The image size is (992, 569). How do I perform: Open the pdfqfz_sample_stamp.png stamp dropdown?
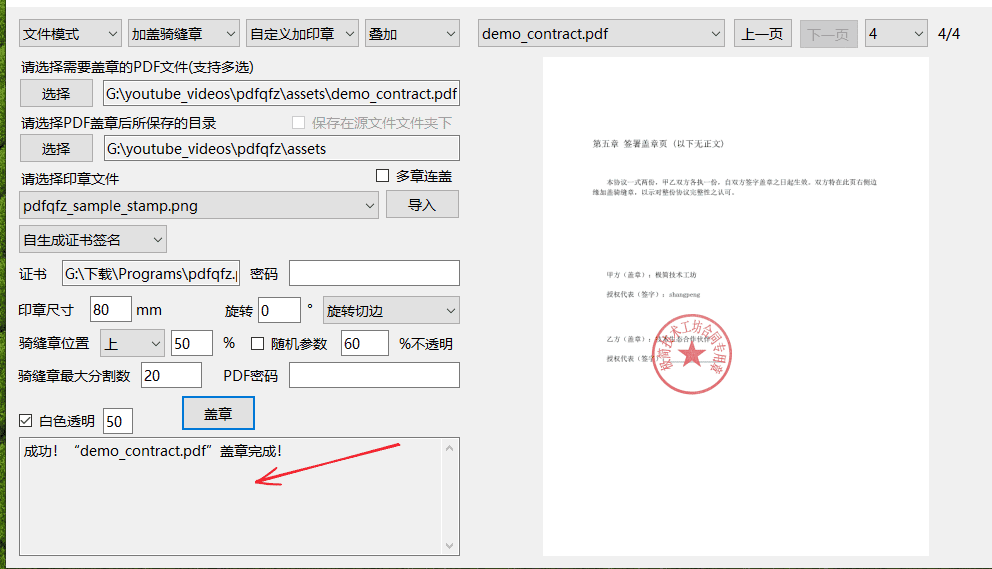(199, 206)
